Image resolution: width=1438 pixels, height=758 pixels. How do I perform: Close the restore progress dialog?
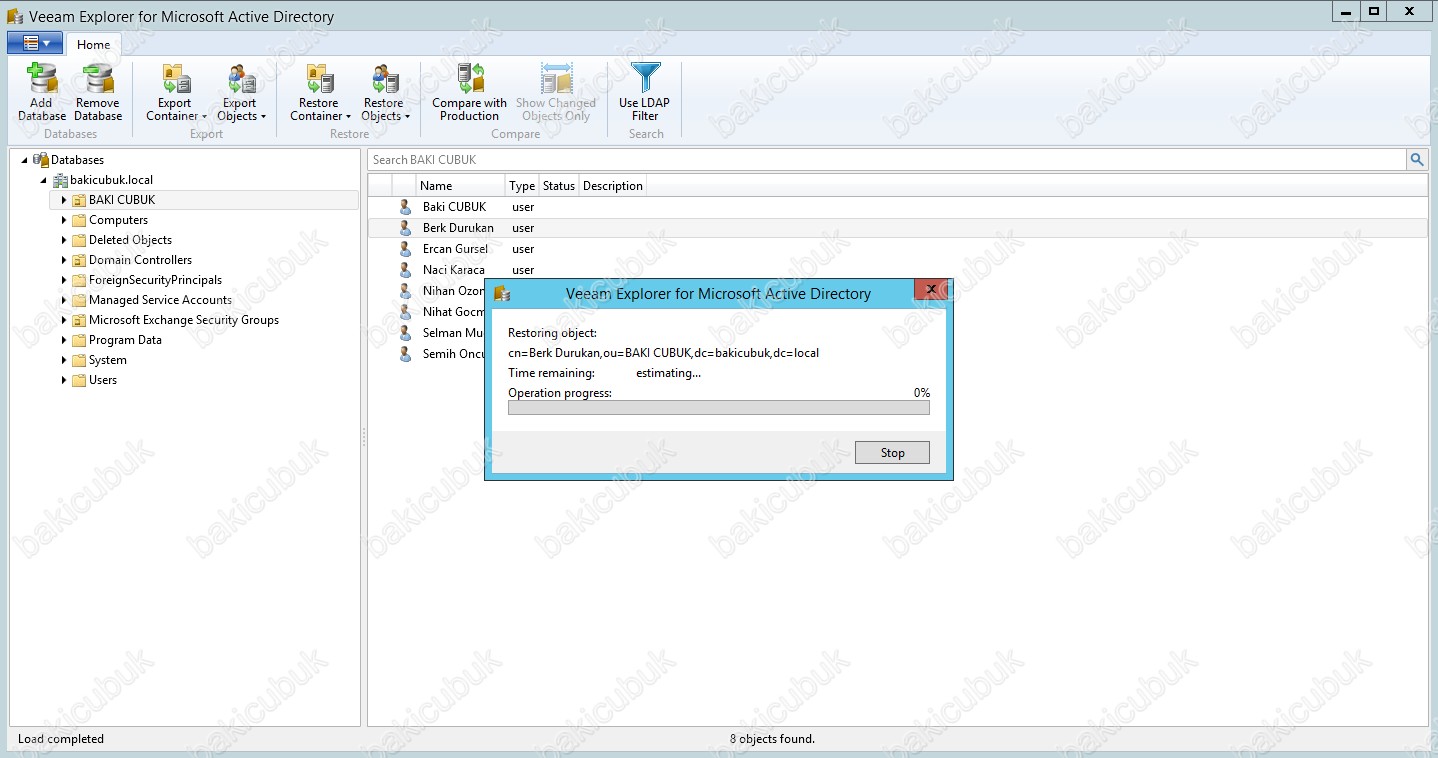pos(931,290)
